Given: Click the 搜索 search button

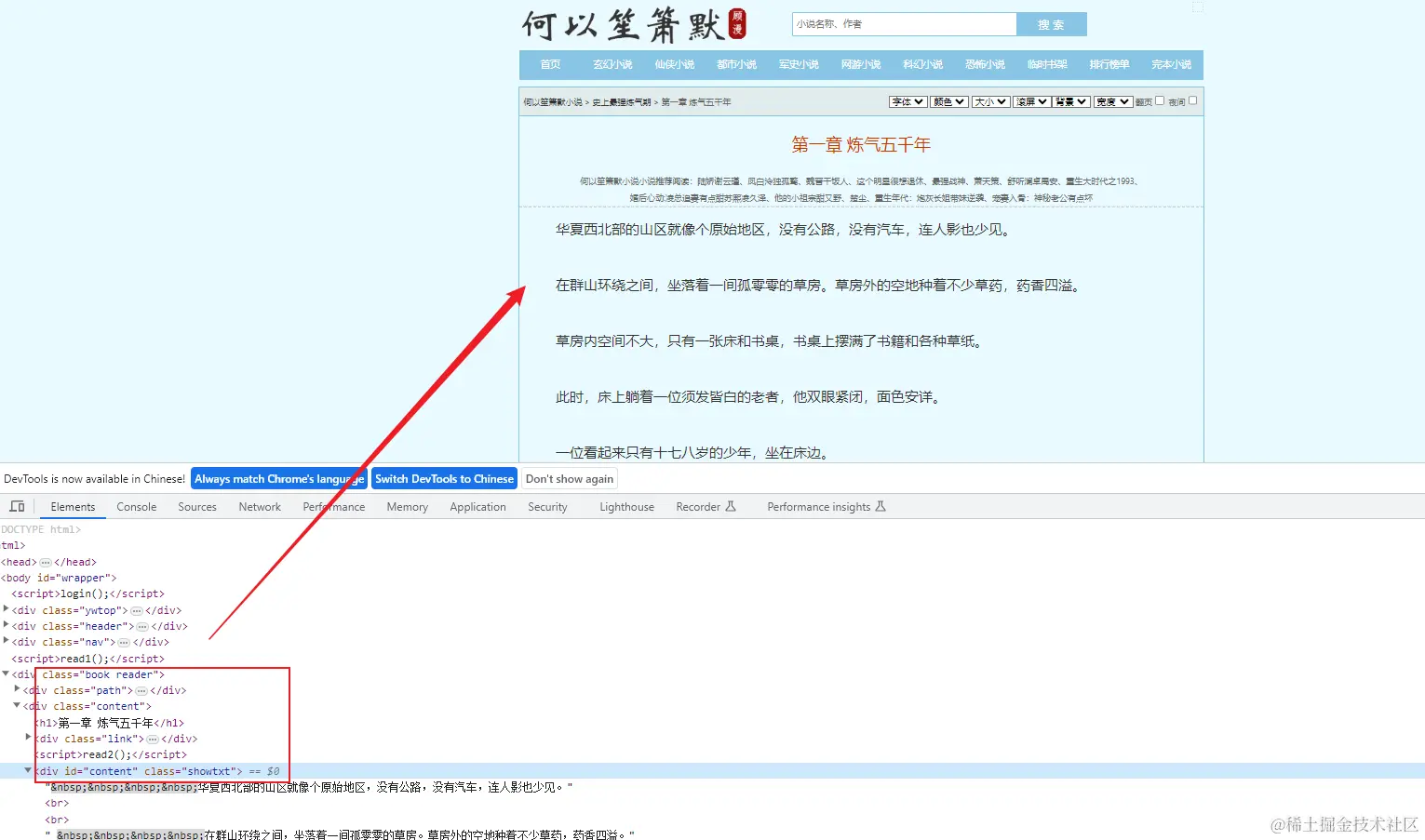Looking at the screenshot, I should tap(1051, 24).
